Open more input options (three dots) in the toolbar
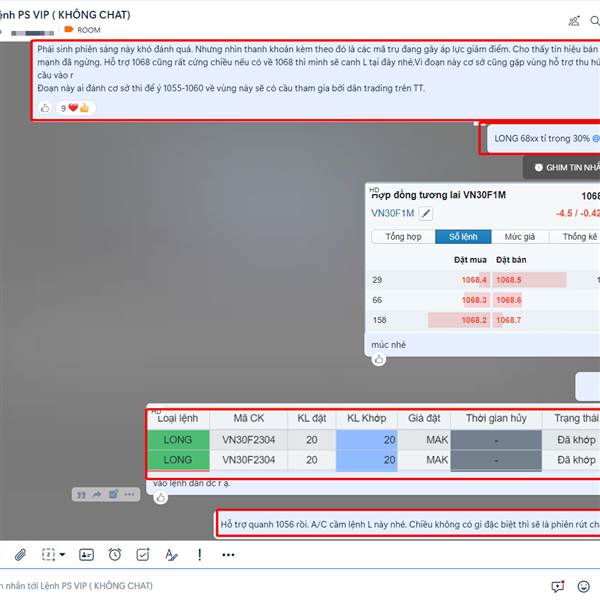The height and width of the screenshot is (600, 600). tap(228, 554)
